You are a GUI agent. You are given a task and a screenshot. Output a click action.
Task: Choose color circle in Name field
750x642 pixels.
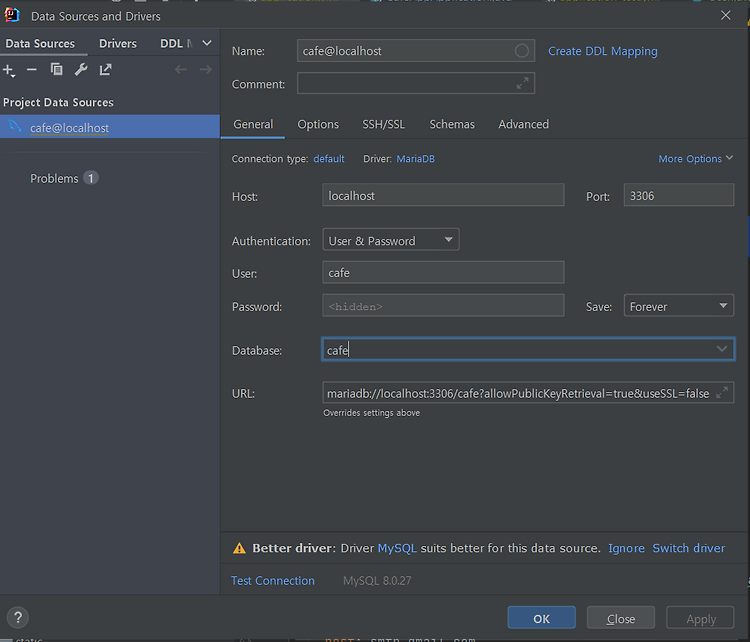coord(522,51)
